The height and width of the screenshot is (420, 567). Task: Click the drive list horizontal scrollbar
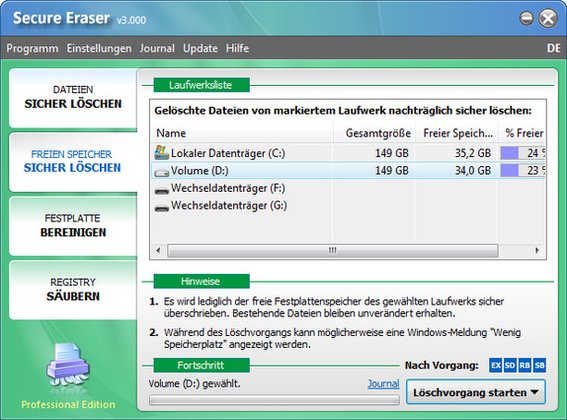pos(333,250)
